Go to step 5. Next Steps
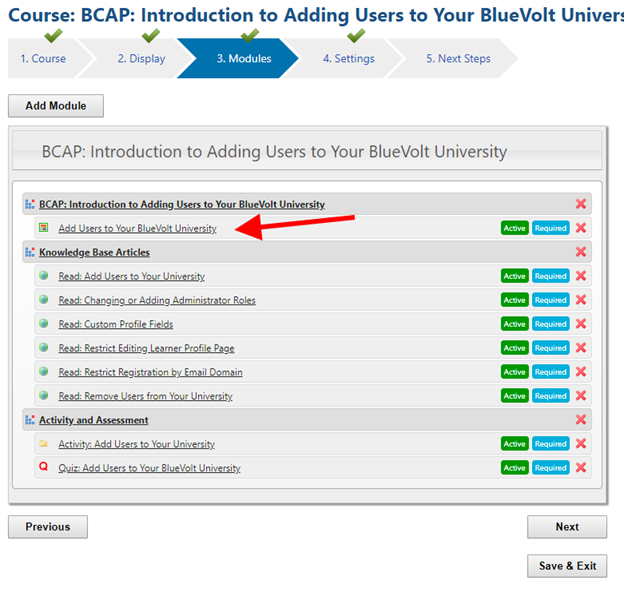The width and height of the screenshot is (624, 604). click(458, 58)
